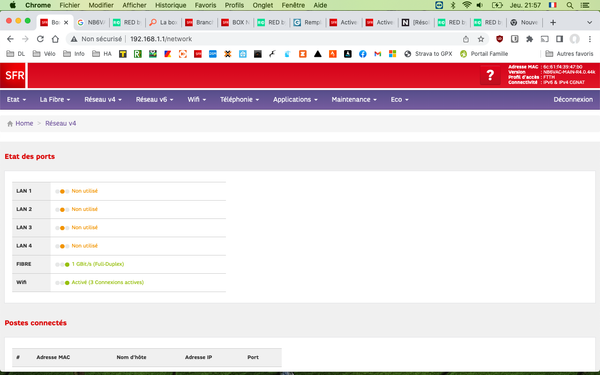This screenshot has width=600, height=375.
Task: Click the Adresse MAC column header
Action: [53, 358]
